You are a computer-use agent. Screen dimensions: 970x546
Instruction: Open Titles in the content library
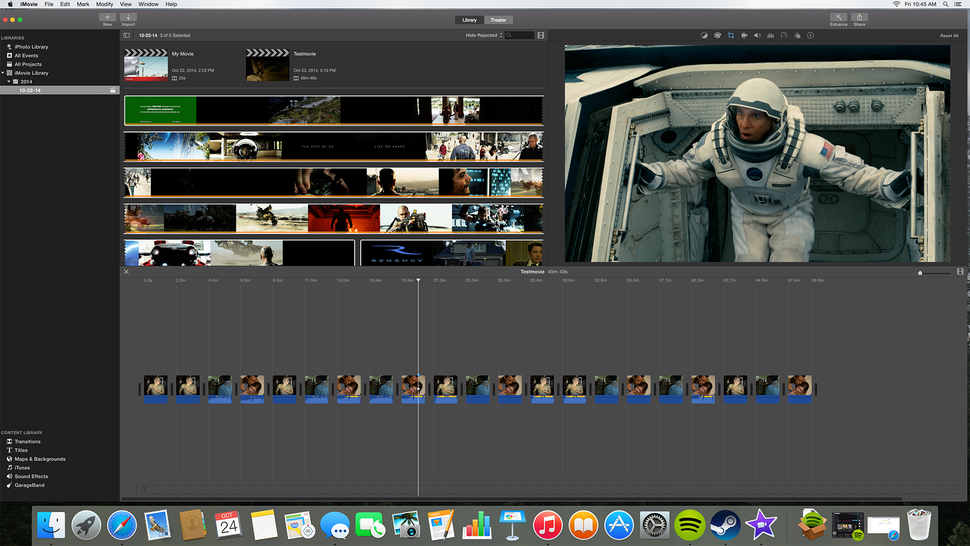coord(21,450)
